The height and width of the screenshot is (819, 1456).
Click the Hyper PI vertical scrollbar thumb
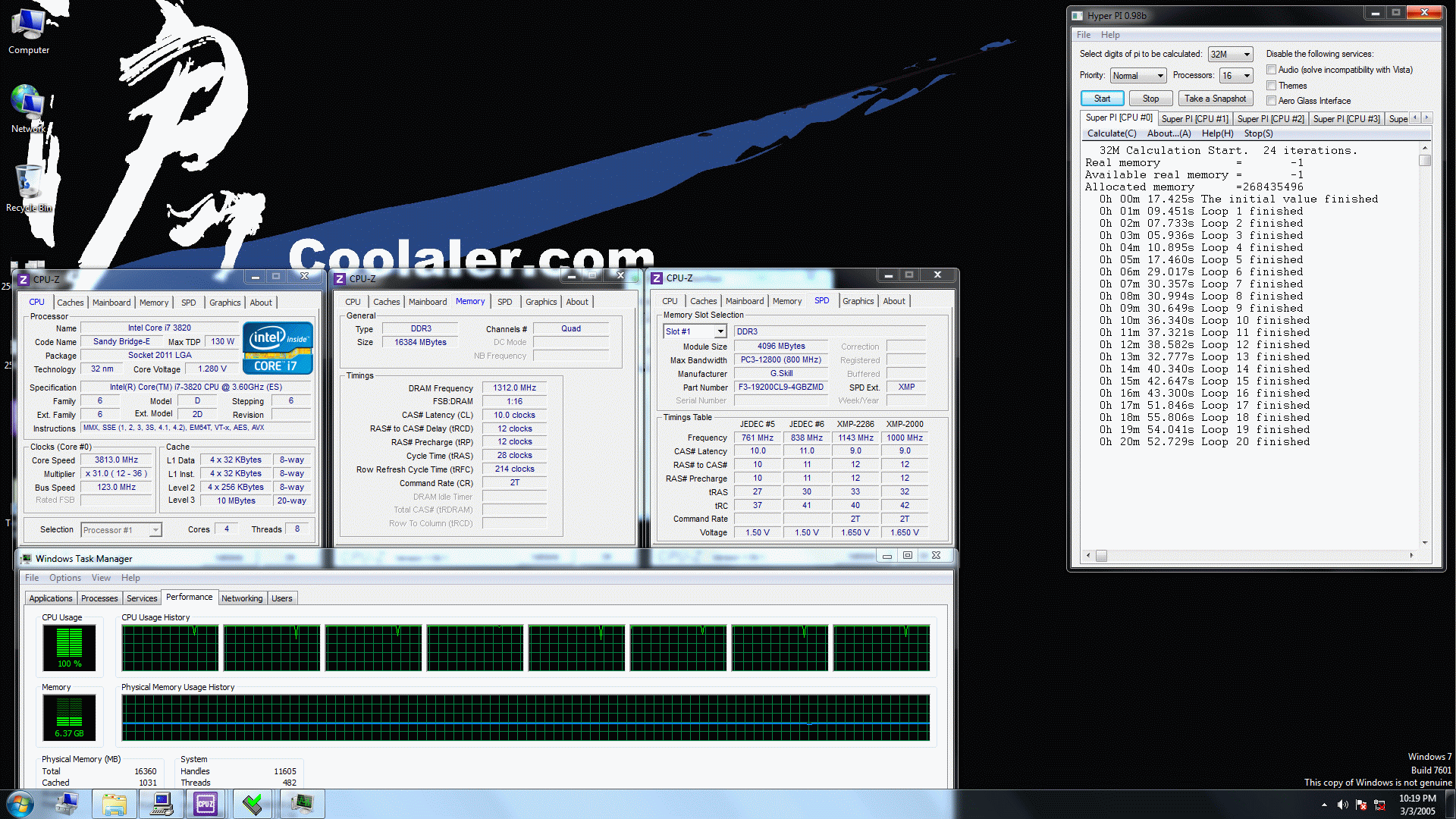coord(1425,160)
